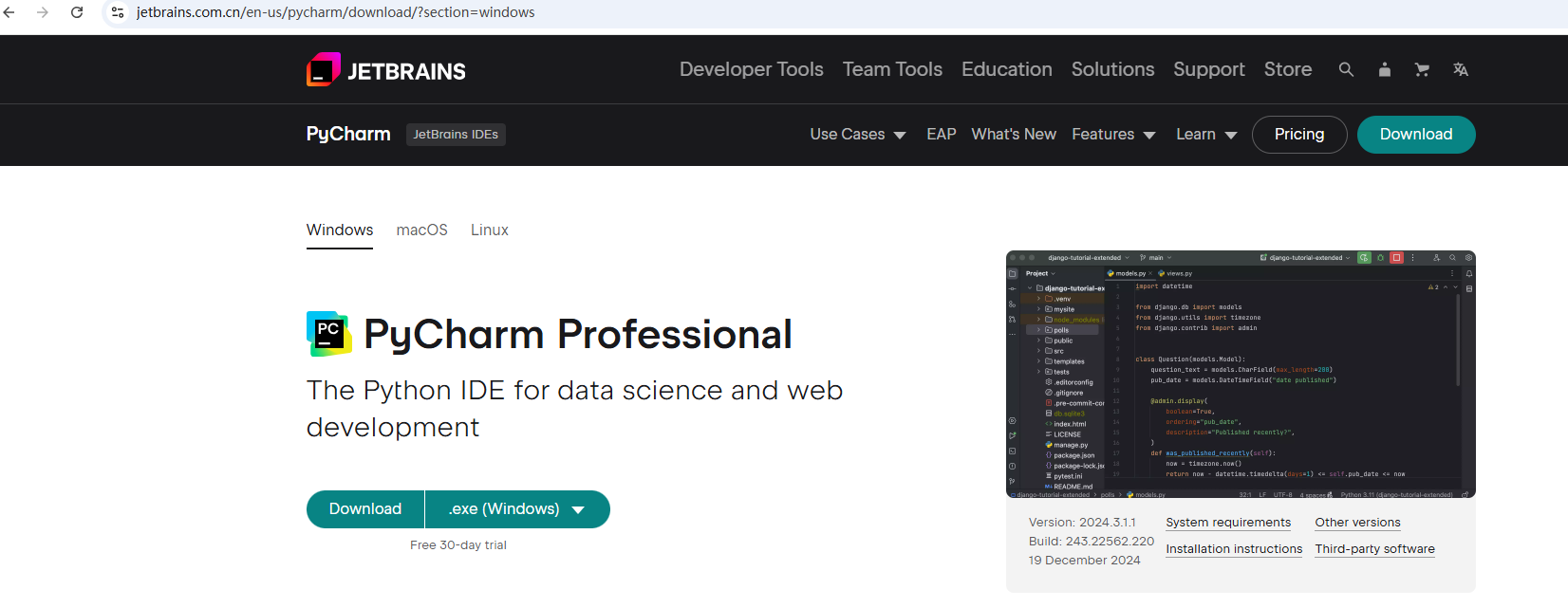Click the JetBrains IDEs badge
Viewport: 1568px width, 608px height.
click(x=456, y=135)
